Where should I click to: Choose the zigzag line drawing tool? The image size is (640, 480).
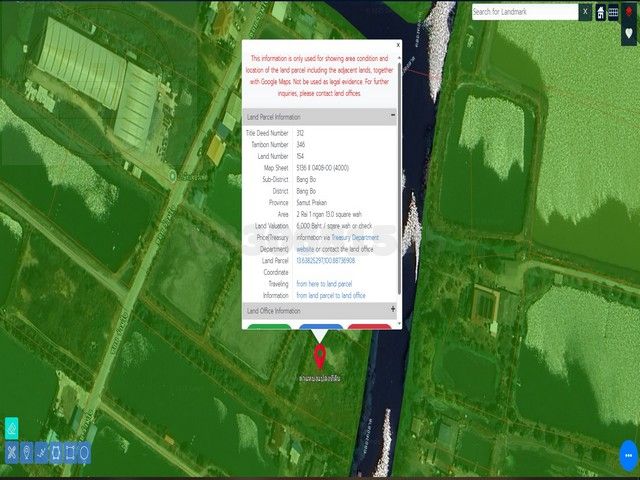pos(41,452)
